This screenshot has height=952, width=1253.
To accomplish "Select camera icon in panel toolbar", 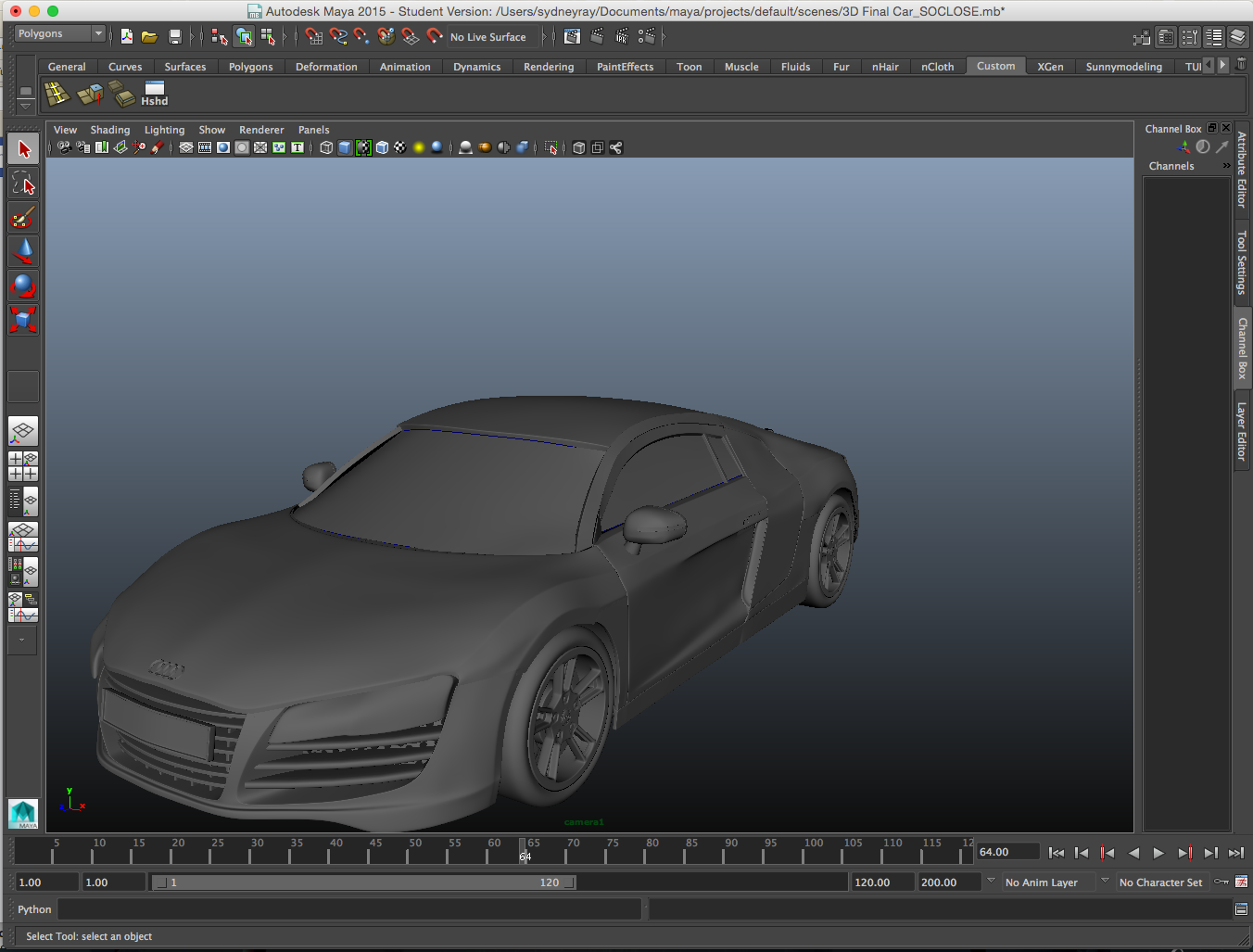I will pyautogui.click(x=64, y=147).
